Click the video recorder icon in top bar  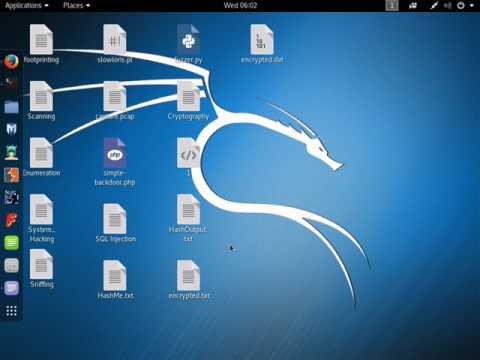pos(413,5)
